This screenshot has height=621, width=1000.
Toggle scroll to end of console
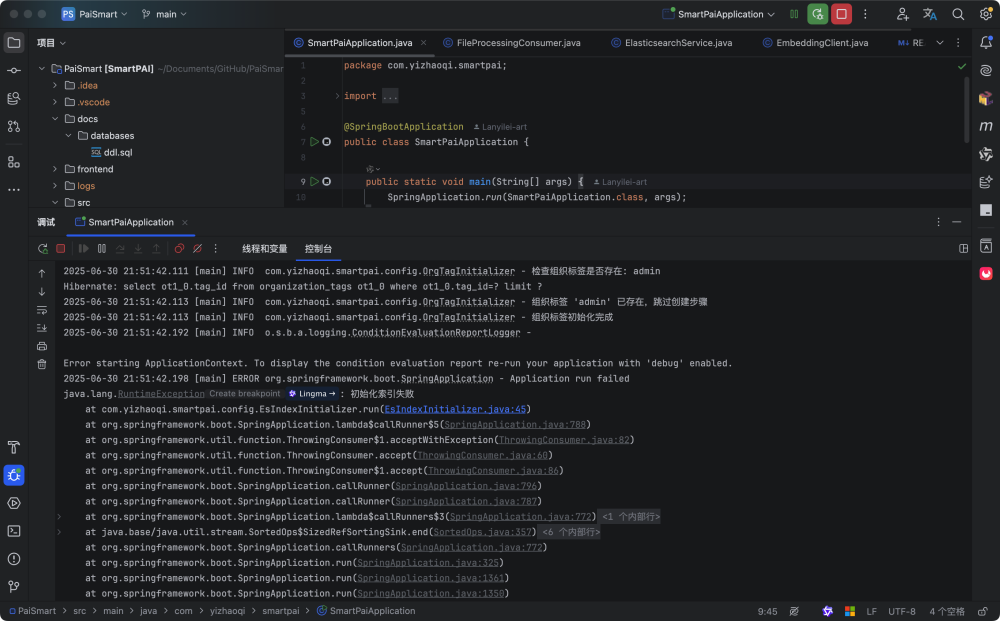pyautogui.click(x=42, y=328)
